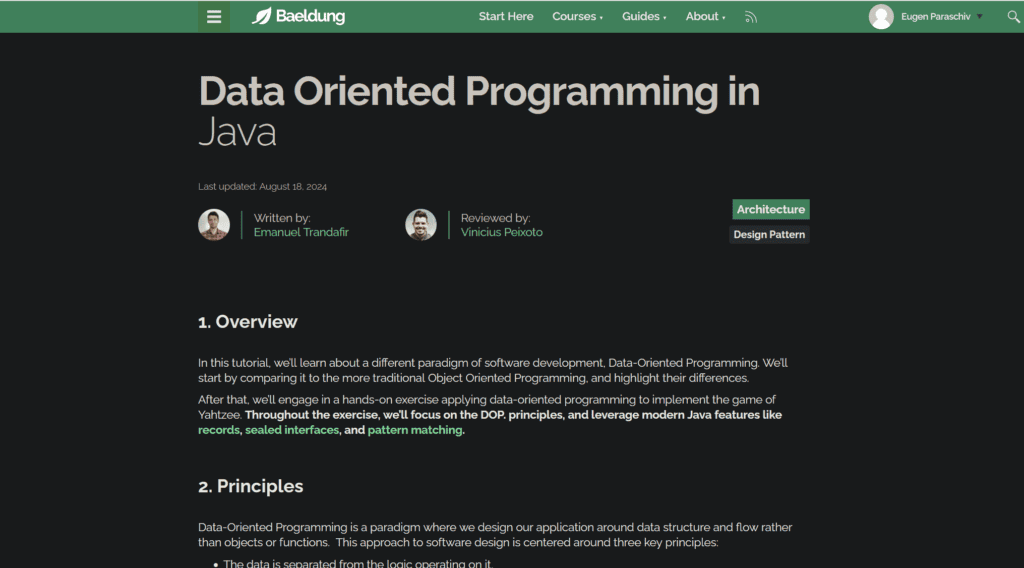Image resolution: width=1024 pixels, height=568 pixels.
Task: Click Emanuel Trandafir's author photo
Action: (214, 225)
